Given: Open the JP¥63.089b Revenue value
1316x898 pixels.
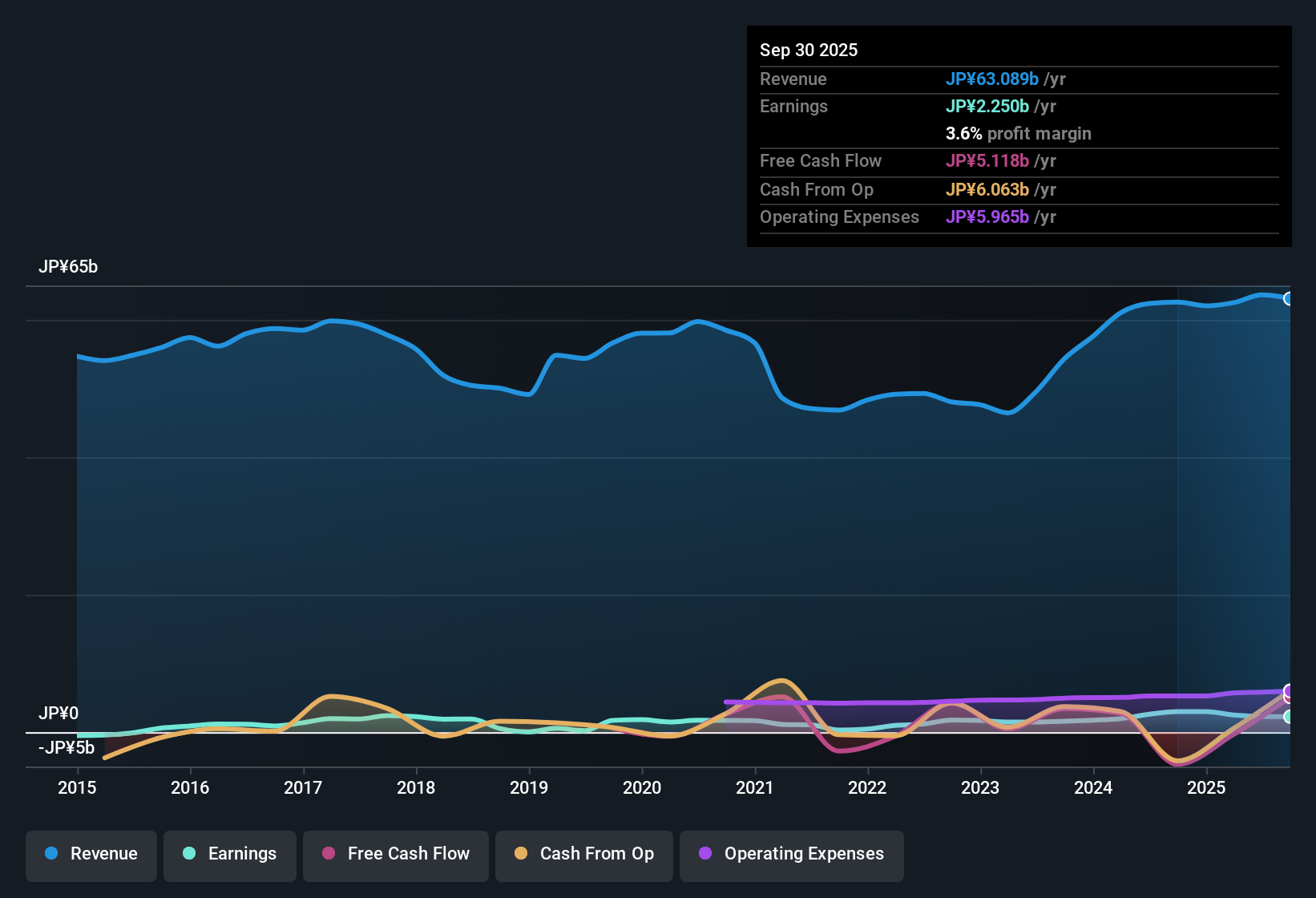Looking at the screenshot, I should point(993,79).
